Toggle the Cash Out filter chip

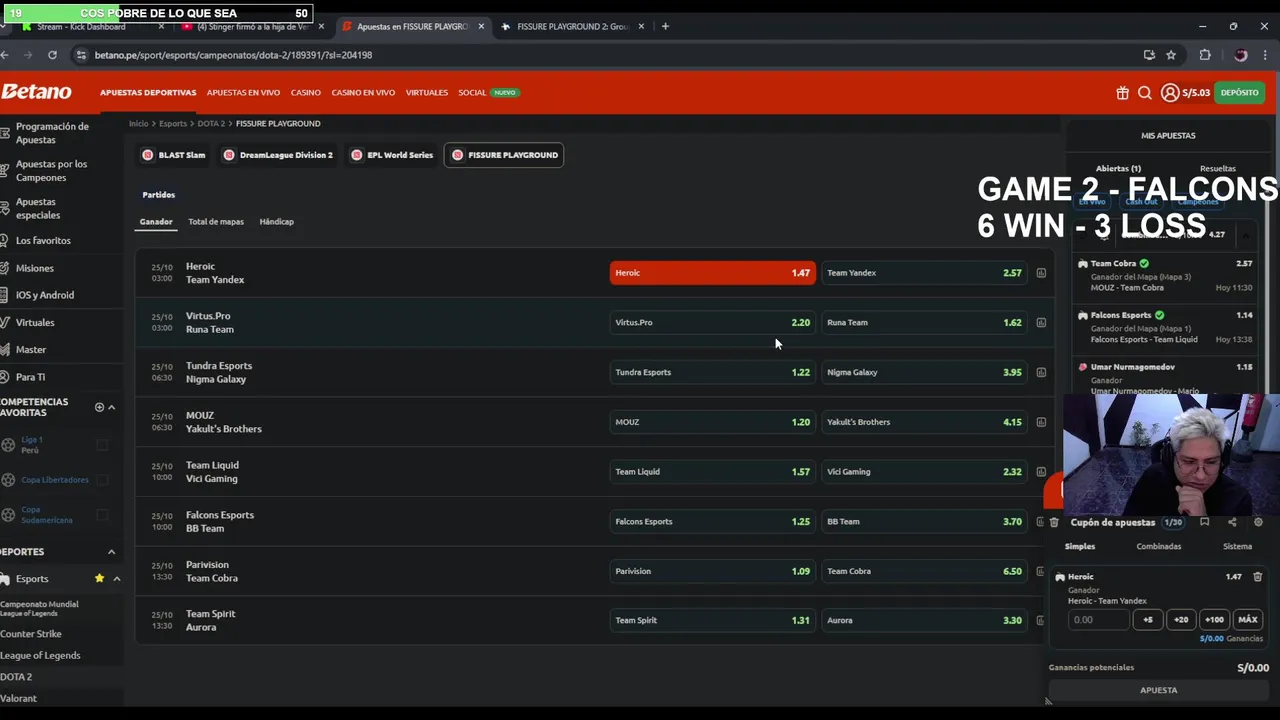coord(1141,201)
